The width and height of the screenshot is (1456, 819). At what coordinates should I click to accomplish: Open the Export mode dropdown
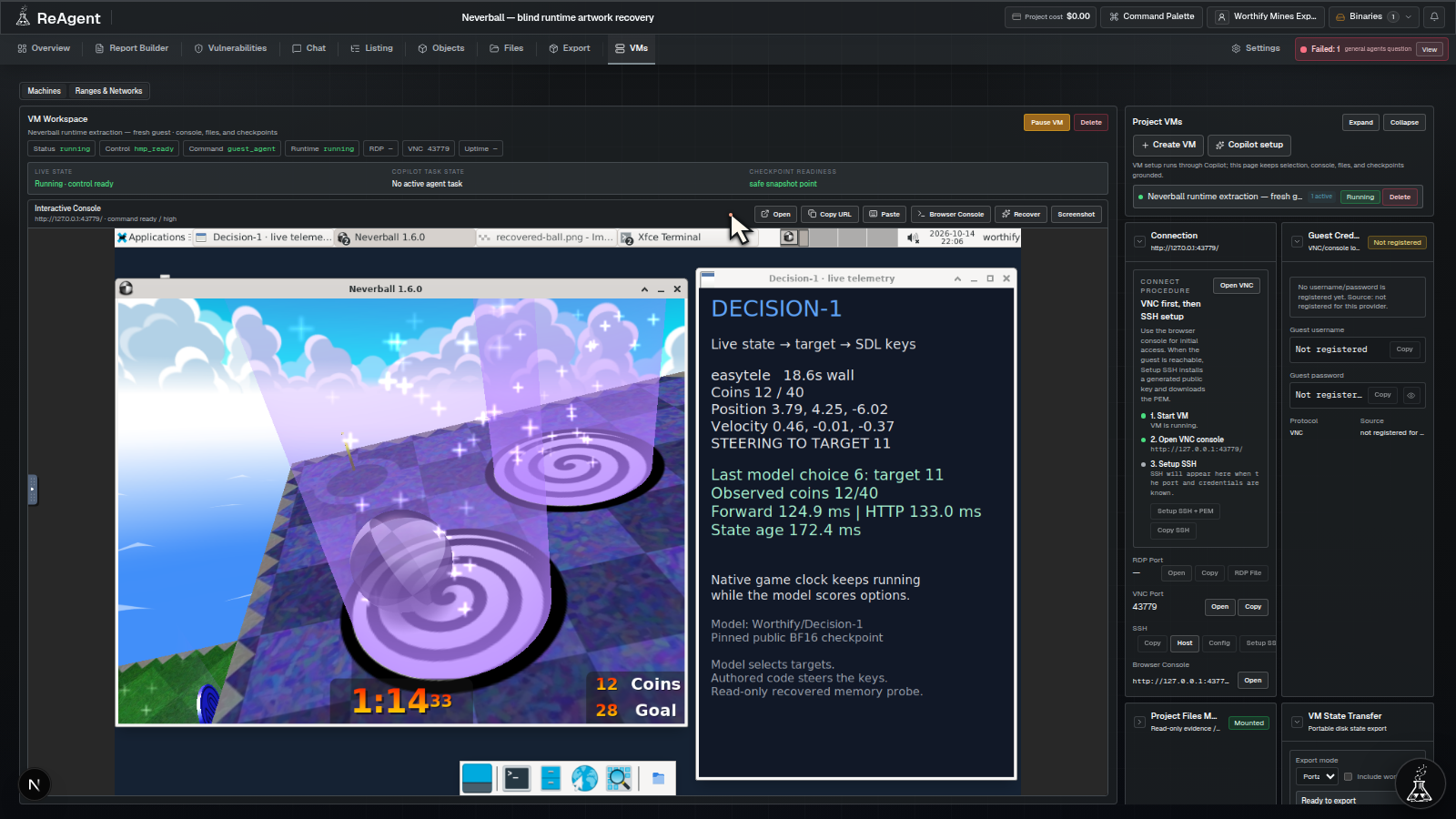point(1317,776)
